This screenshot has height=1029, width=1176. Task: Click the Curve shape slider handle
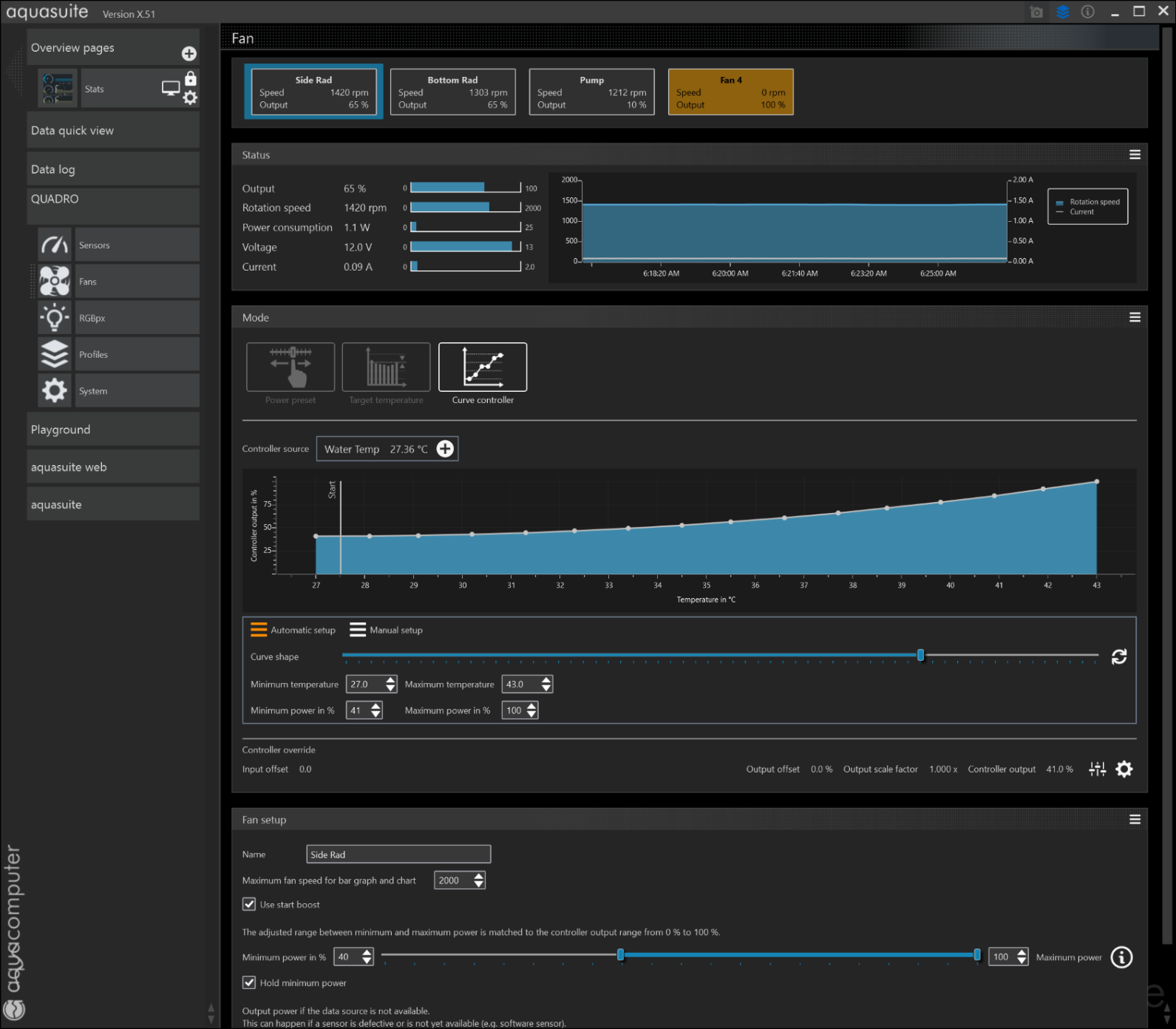click(920, 656)
